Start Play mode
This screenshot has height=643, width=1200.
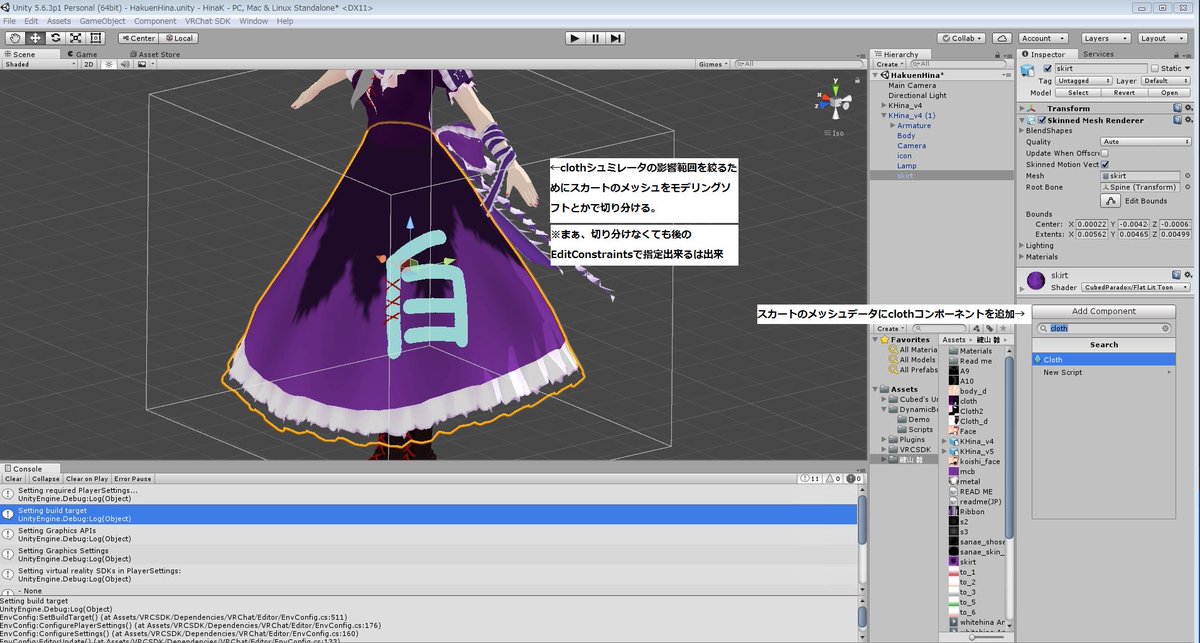click(x=574, y=38)
